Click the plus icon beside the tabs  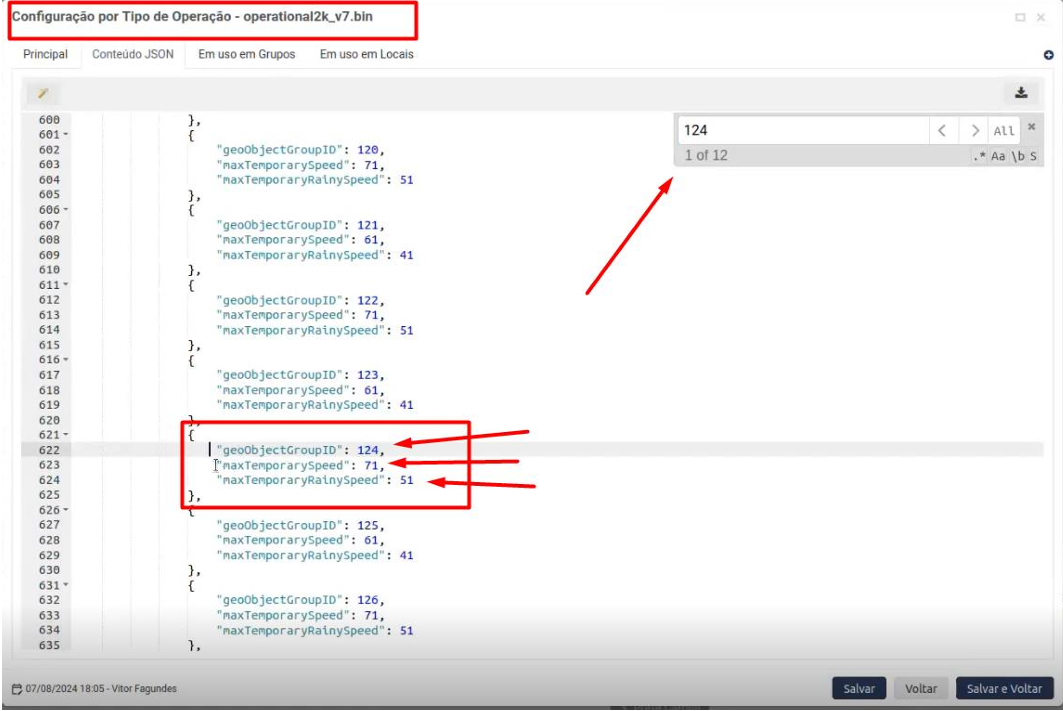1048,55
